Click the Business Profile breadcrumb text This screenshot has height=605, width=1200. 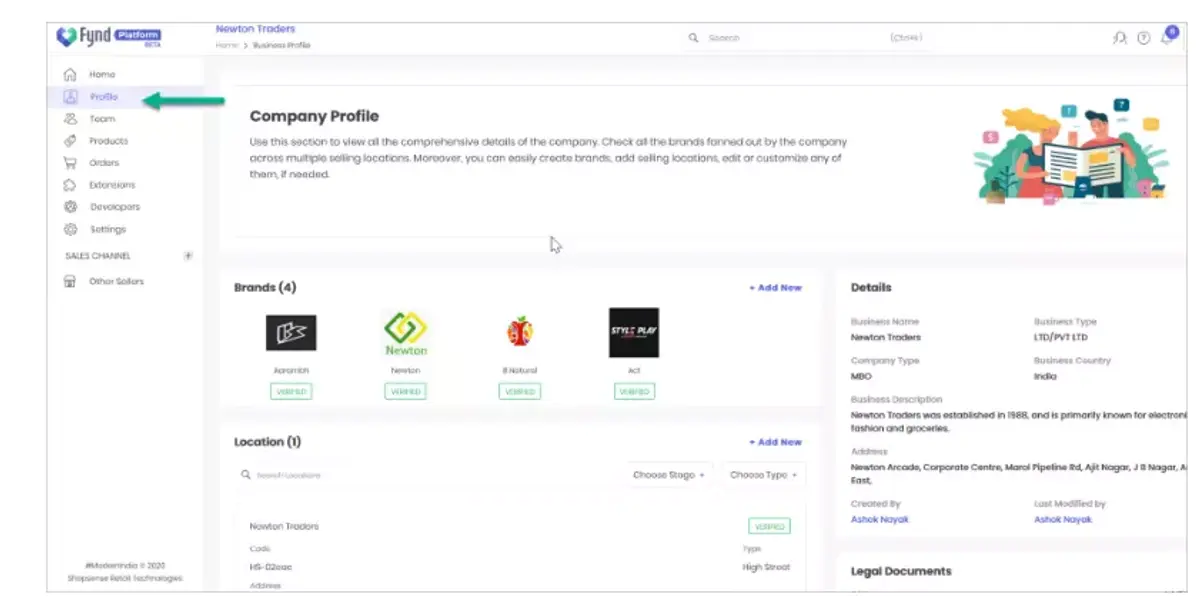point(282,46)
